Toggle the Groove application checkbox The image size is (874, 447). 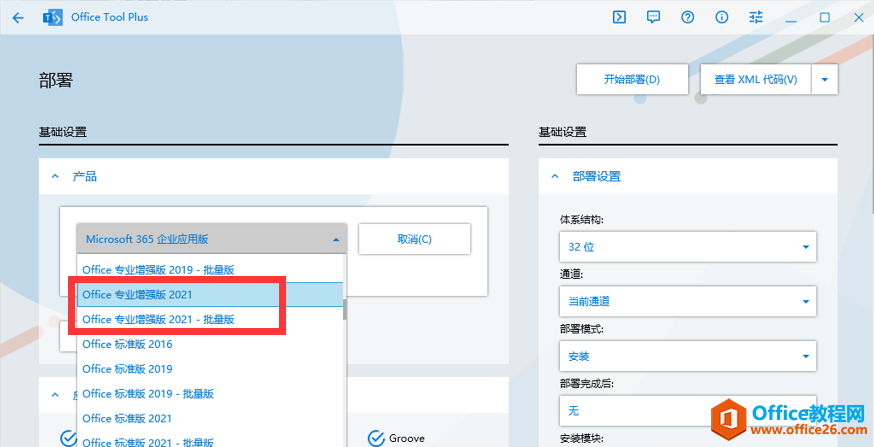point(377,438)
